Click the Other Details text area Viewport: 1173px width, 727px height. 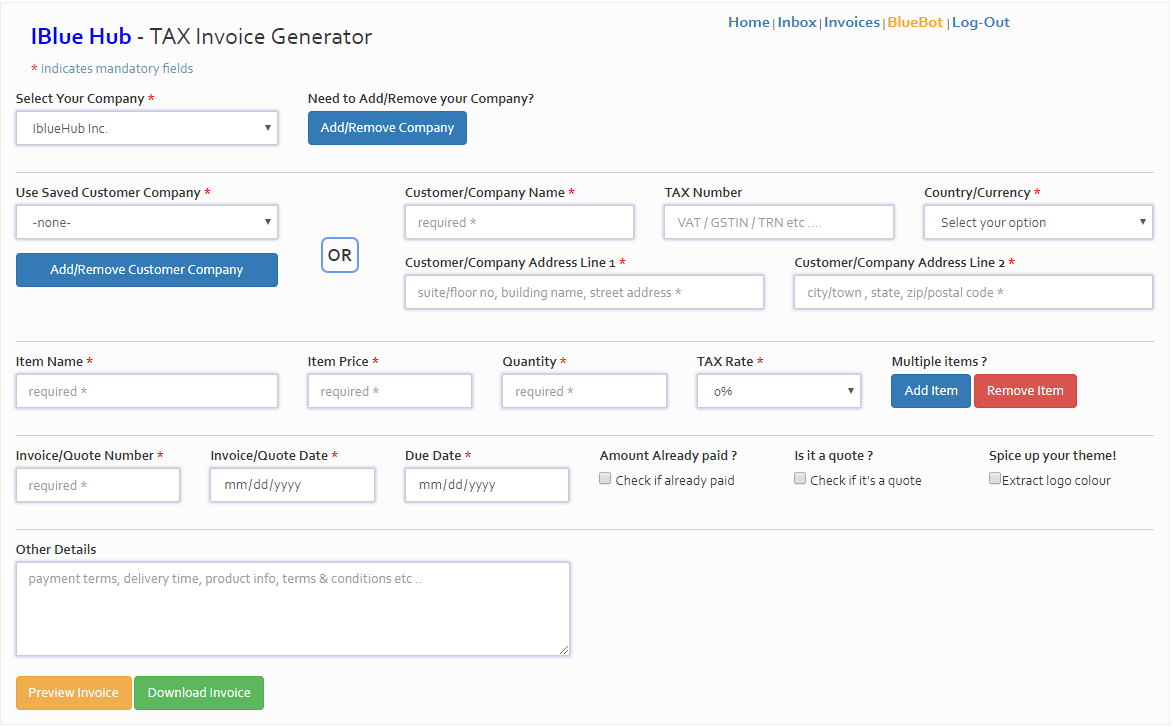click(293, 609)
